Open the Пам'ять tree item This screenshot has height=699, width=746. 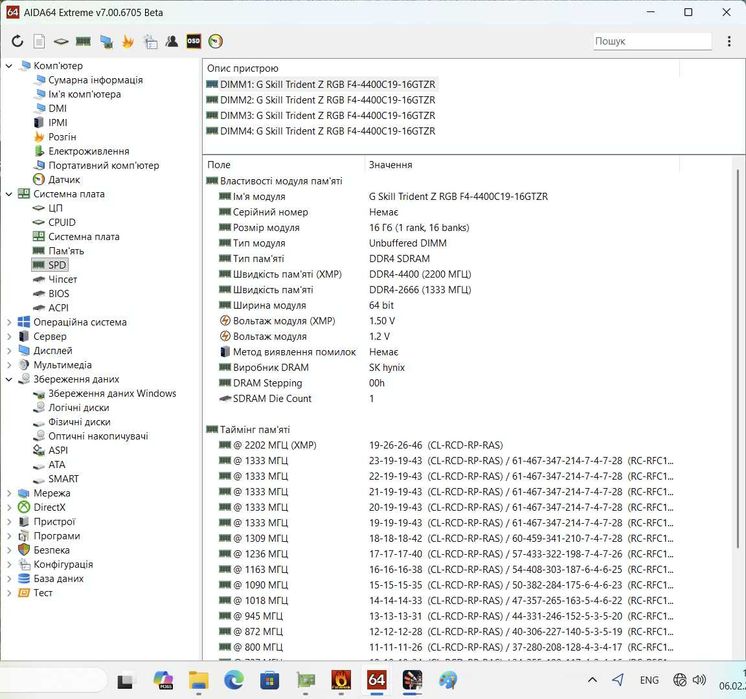click(58, 251)
